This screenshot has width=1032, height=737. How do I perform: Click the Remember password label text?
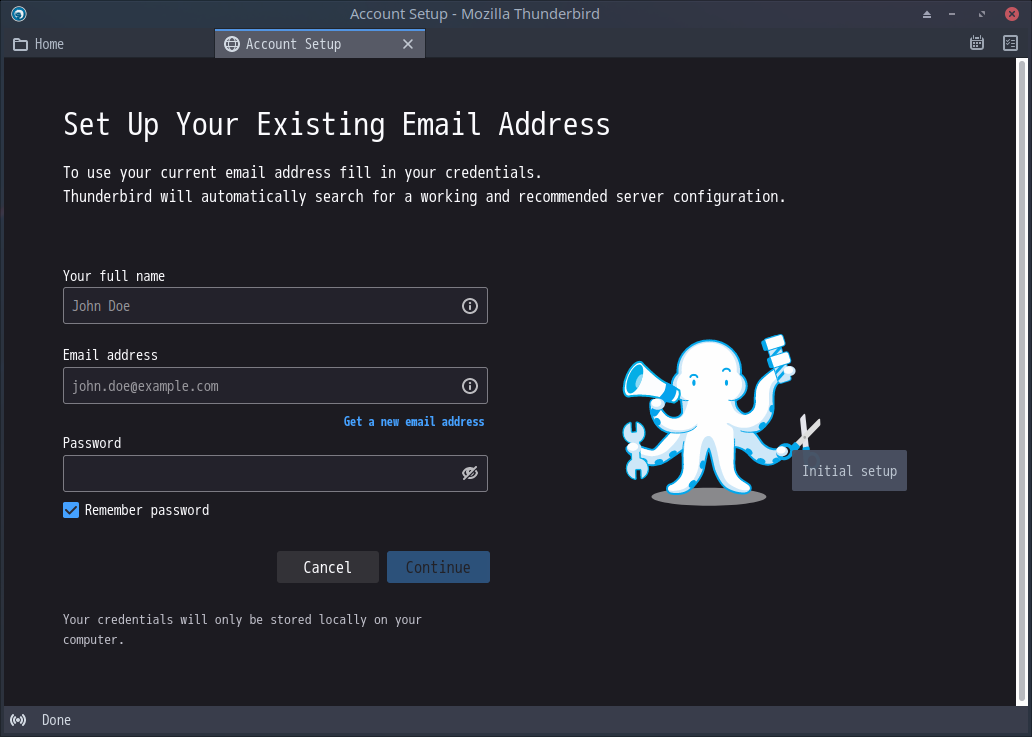pyautogui.click(x=147, y=510)
